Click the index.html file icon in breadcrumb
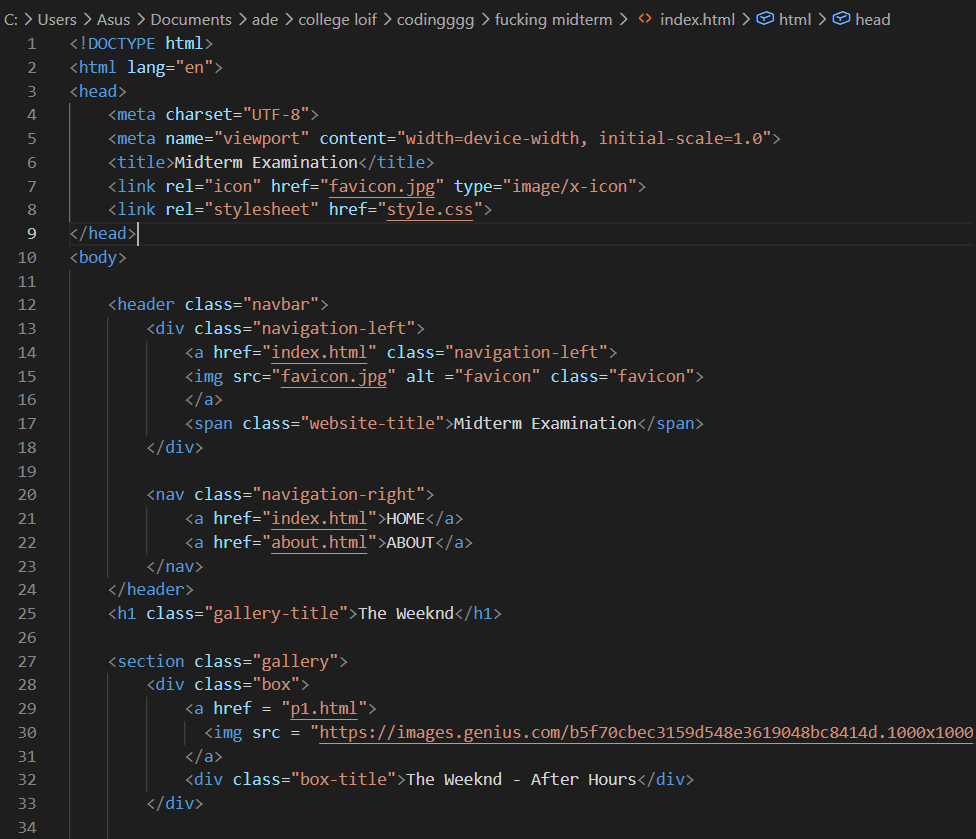Image resolution: width=976 pixels, height=839 pixels. pyautogui.click(x=645, y=19)
